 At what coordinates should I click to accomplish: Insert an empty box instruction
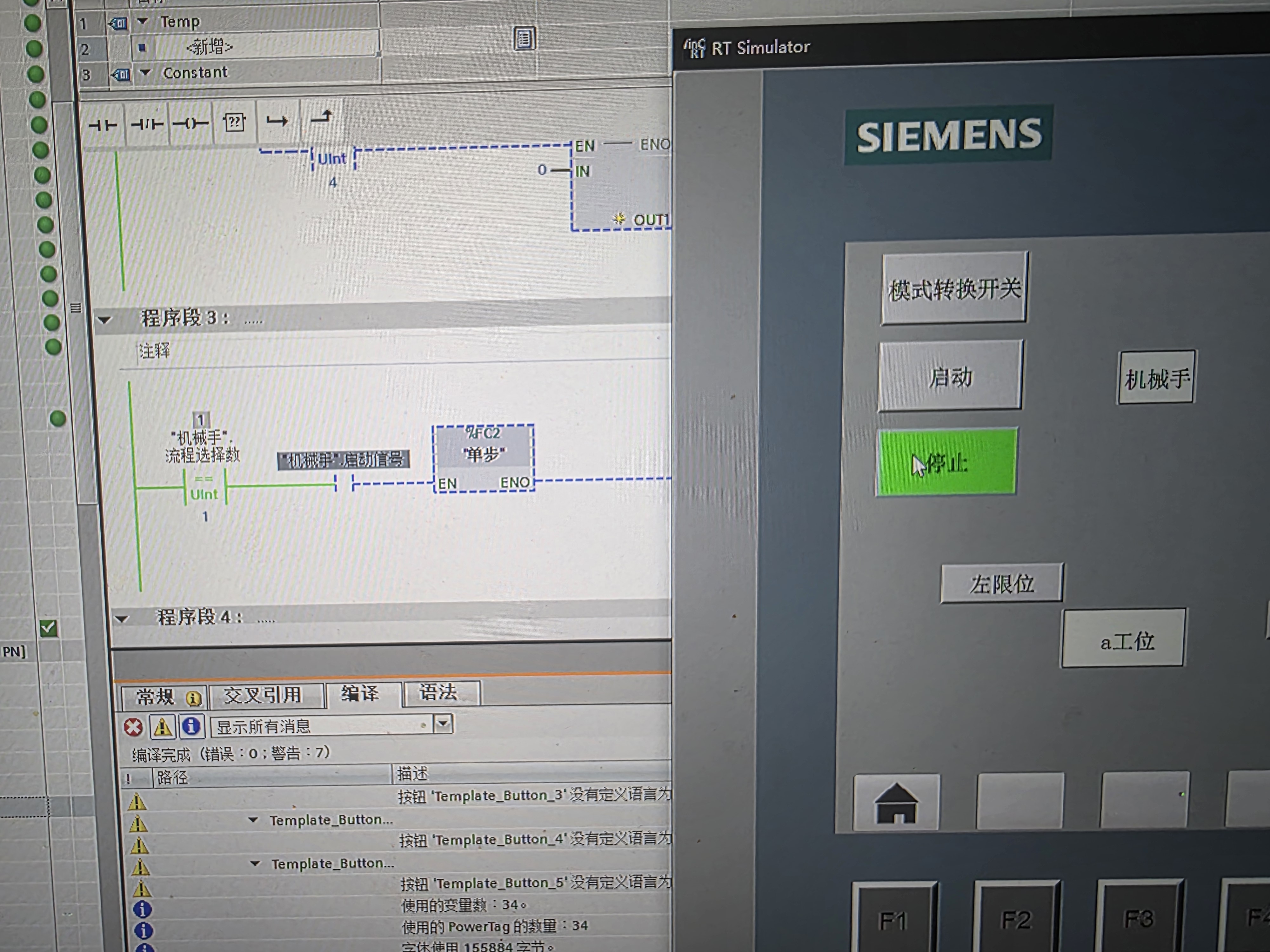[234, 122]
